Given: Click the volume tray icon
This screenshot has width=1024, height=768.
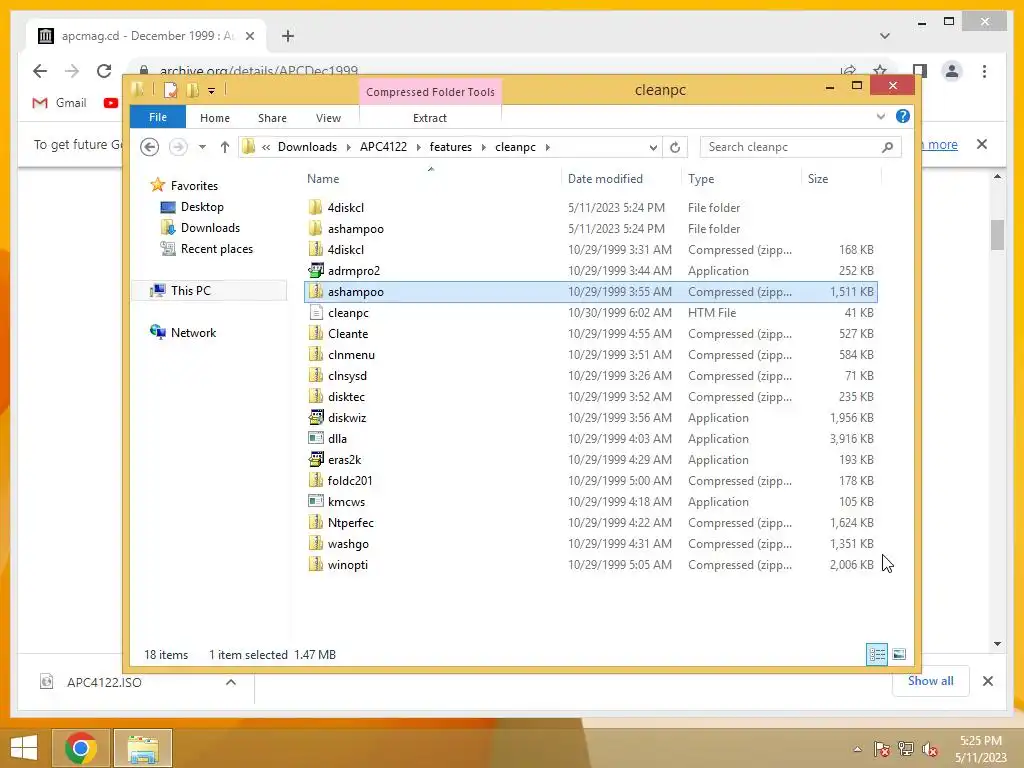Looking at the screenshot, I should (930, 749).
